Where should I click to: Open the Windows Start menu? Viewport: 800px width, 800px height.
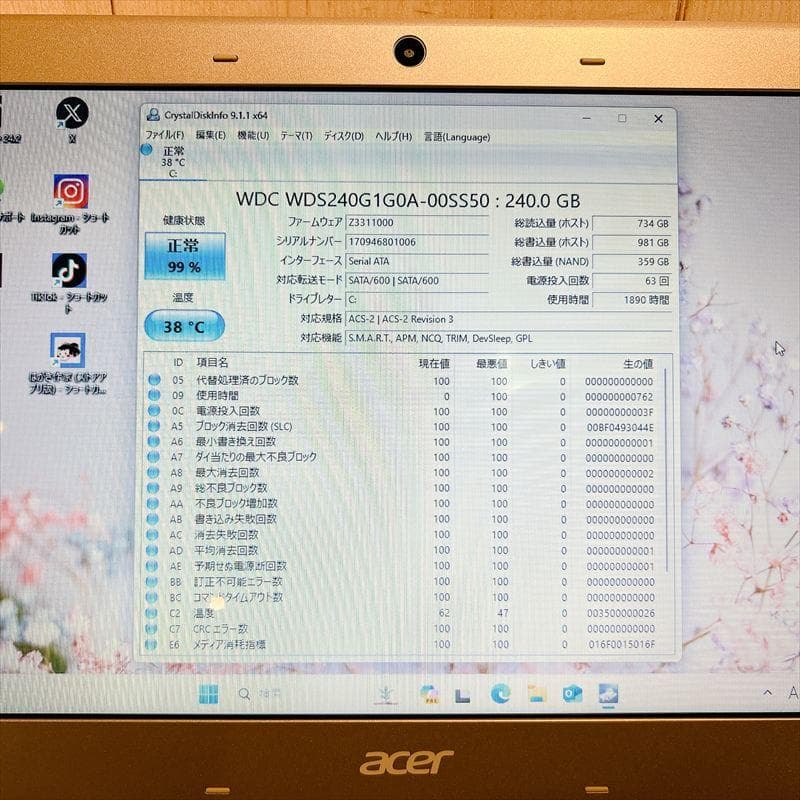(x=208, y=693)
